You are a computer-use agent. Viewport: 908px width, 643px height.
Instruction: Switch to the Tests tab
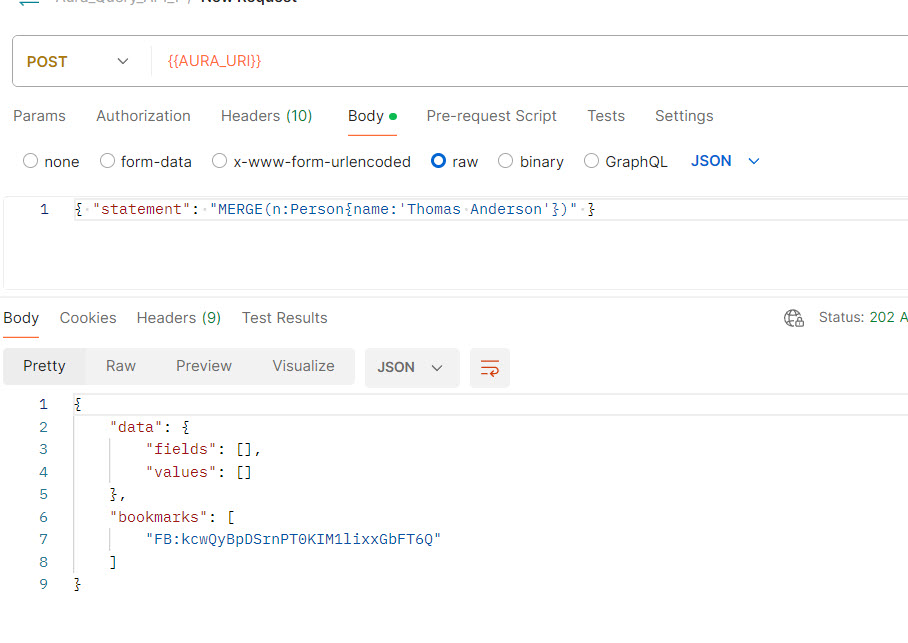606,116
